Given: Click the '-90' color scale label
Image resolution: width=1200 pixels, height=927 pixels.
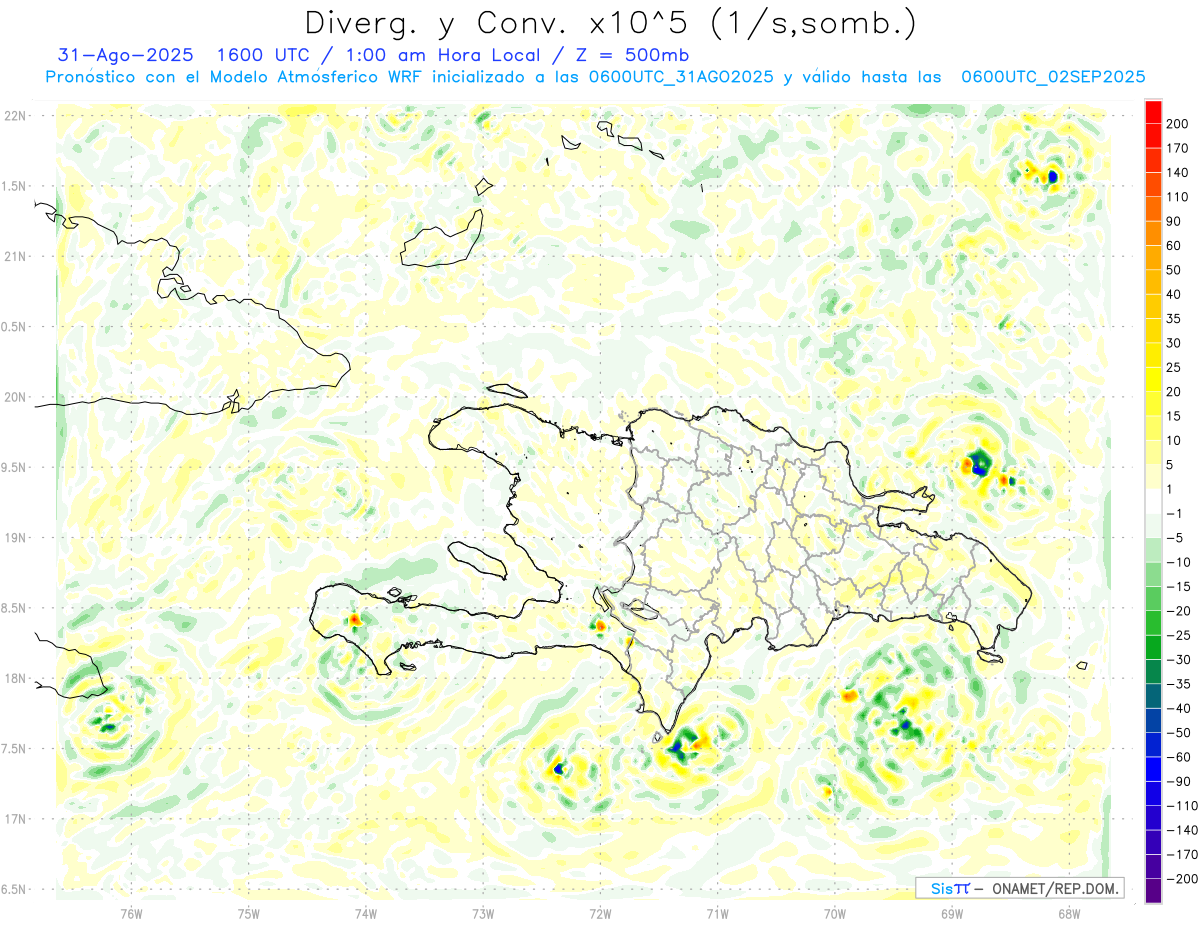Looking at the screenshot, I should coord(1178,781).
